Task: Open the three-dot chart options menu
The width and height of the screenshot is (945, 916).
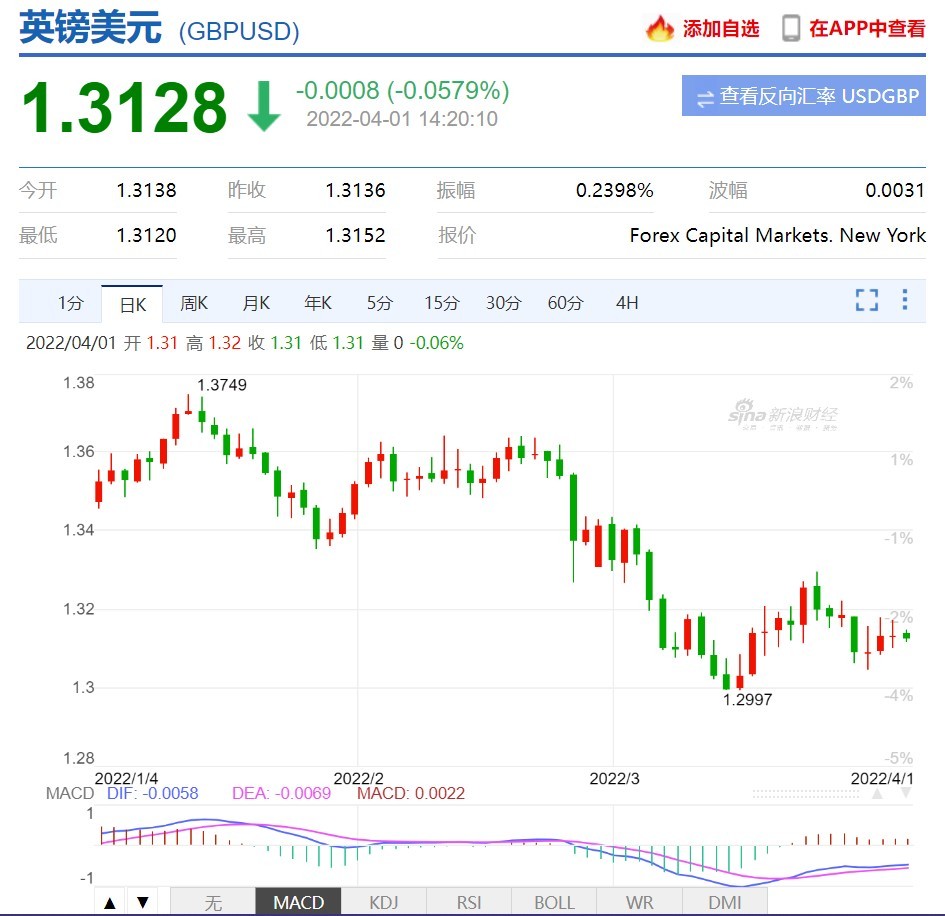Action: pos(905,300)
